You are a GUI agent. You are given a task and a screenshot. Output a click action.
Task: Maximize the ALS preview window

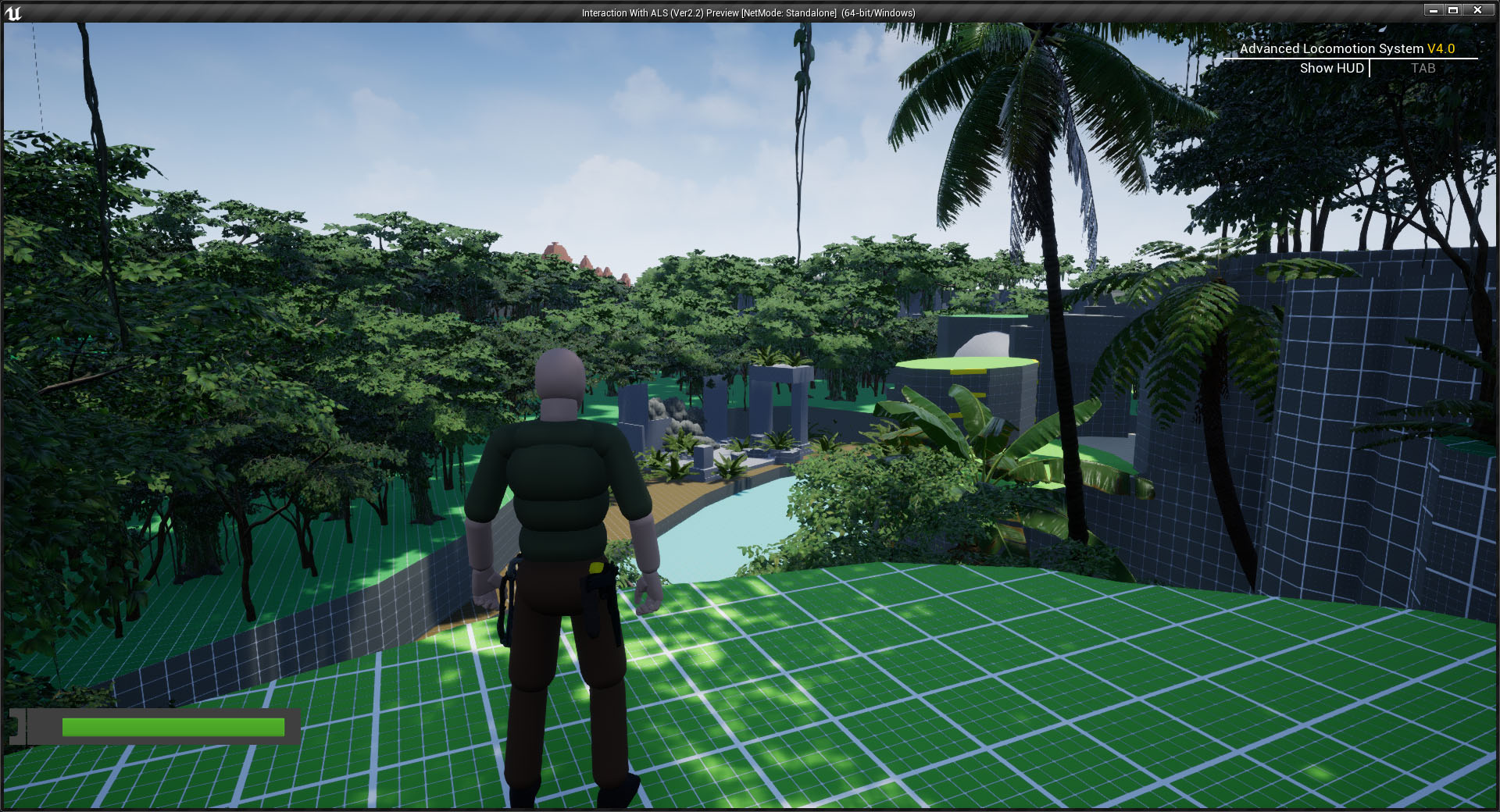[1455, 10]
